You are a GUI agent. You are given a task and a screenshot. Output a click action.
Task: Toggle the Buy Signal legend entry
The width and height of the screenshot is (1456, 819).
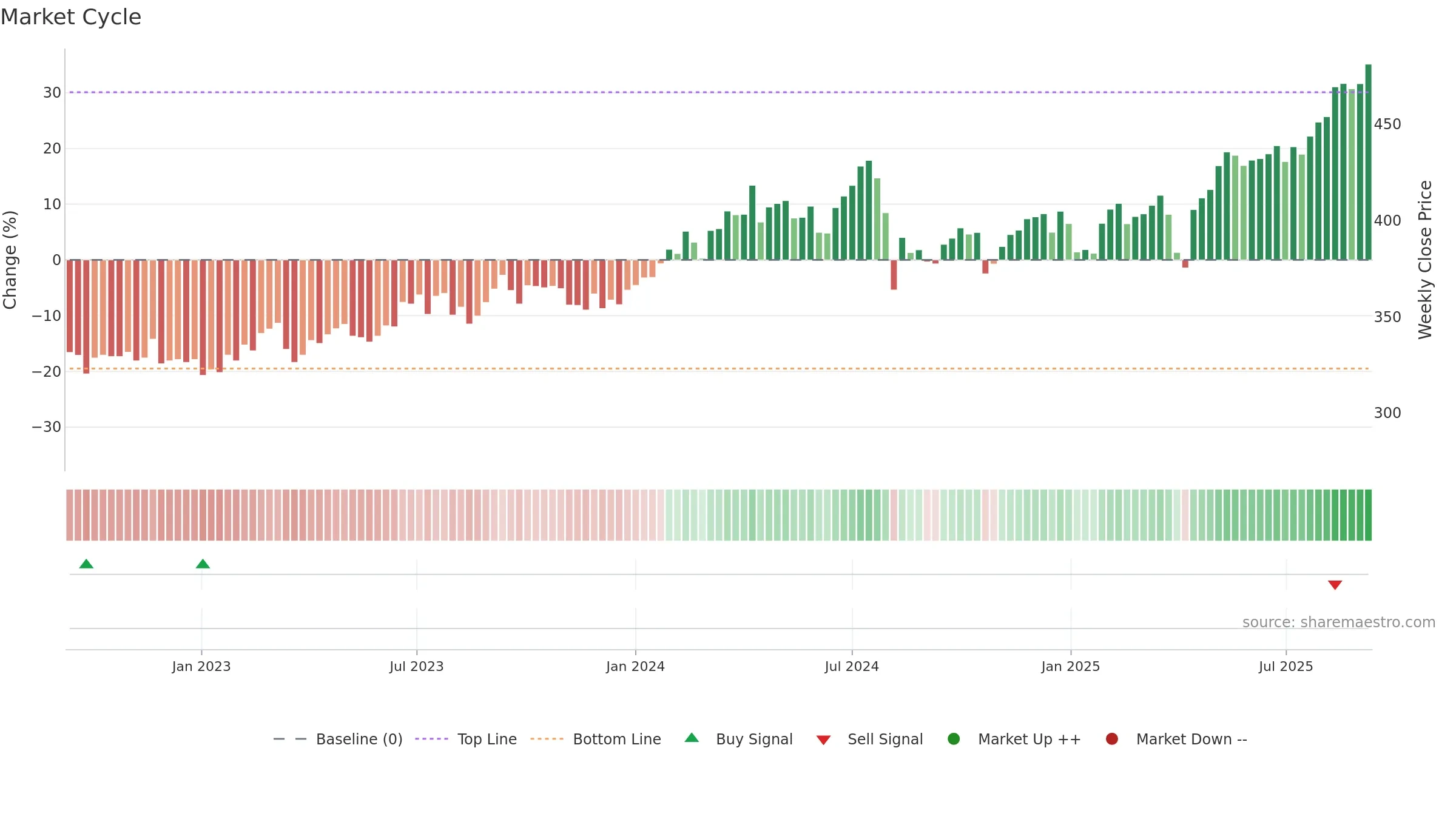pos(738,739)
